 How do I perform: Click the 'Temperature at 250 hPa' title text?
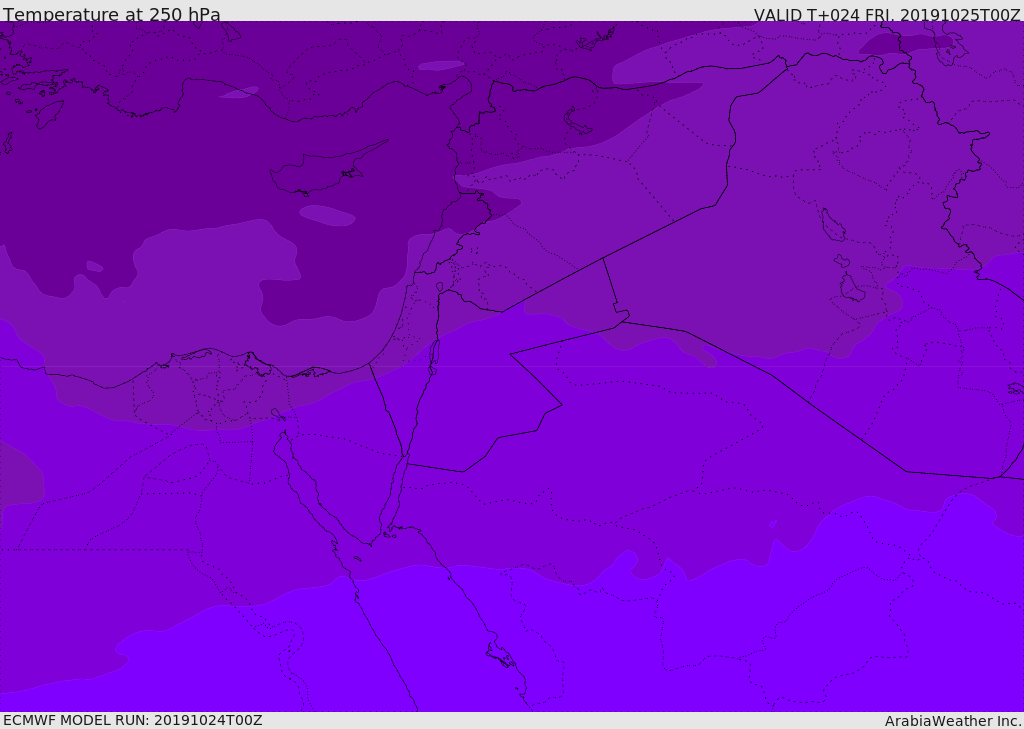[112, 14]
